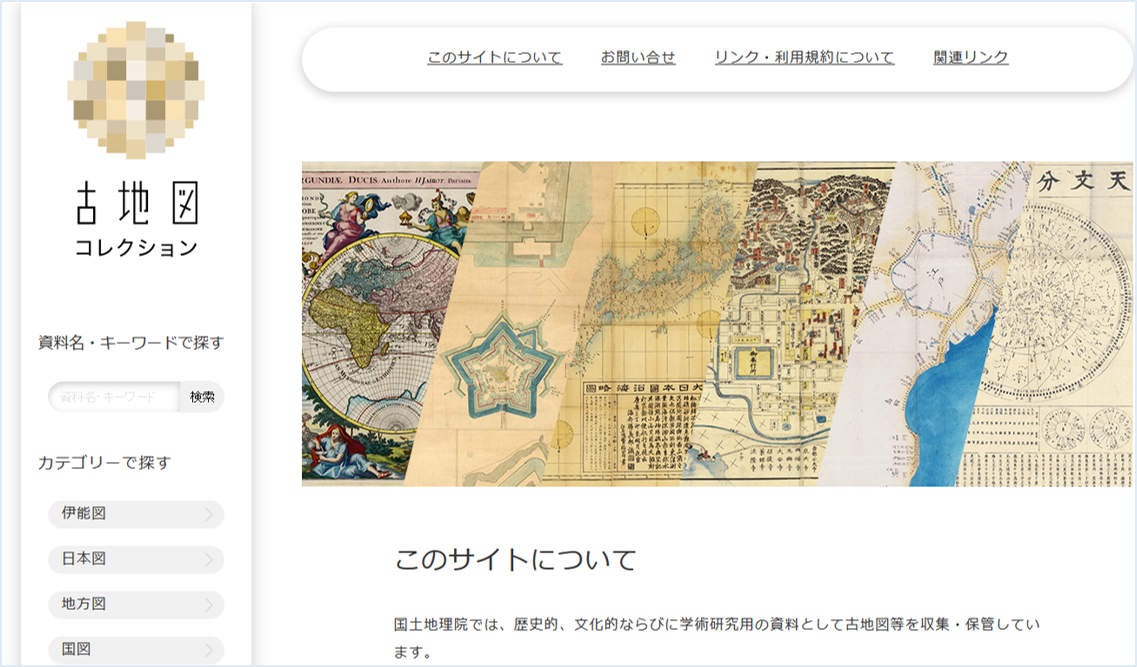Click the 古地図 title text

click(x=137, y=202)
